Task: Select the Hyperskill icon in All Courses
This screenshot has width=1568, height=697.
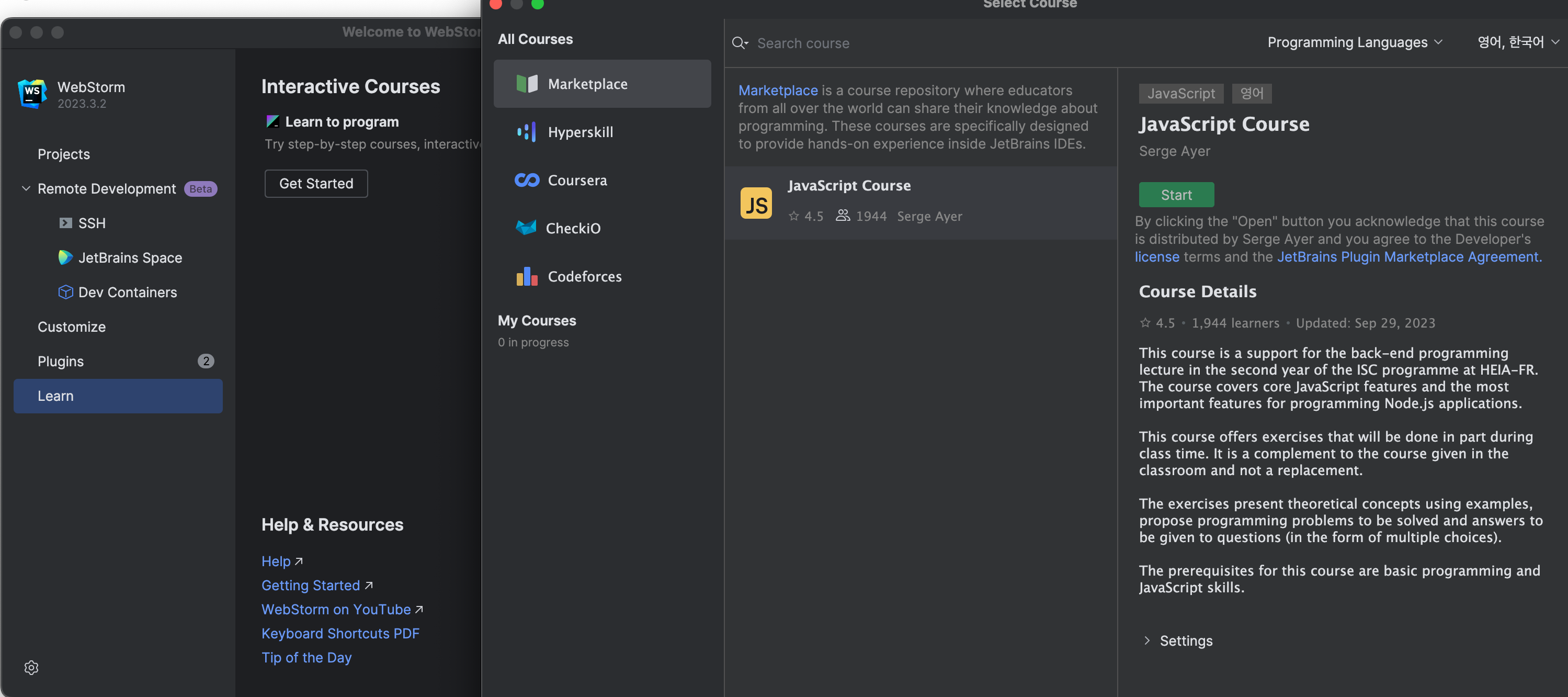Action: (x=527, y=131)
